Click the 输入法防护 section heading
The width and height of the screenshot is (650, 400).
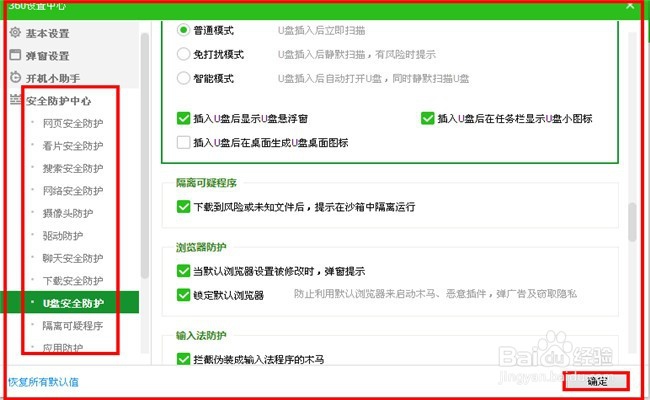tap(201, 335)
